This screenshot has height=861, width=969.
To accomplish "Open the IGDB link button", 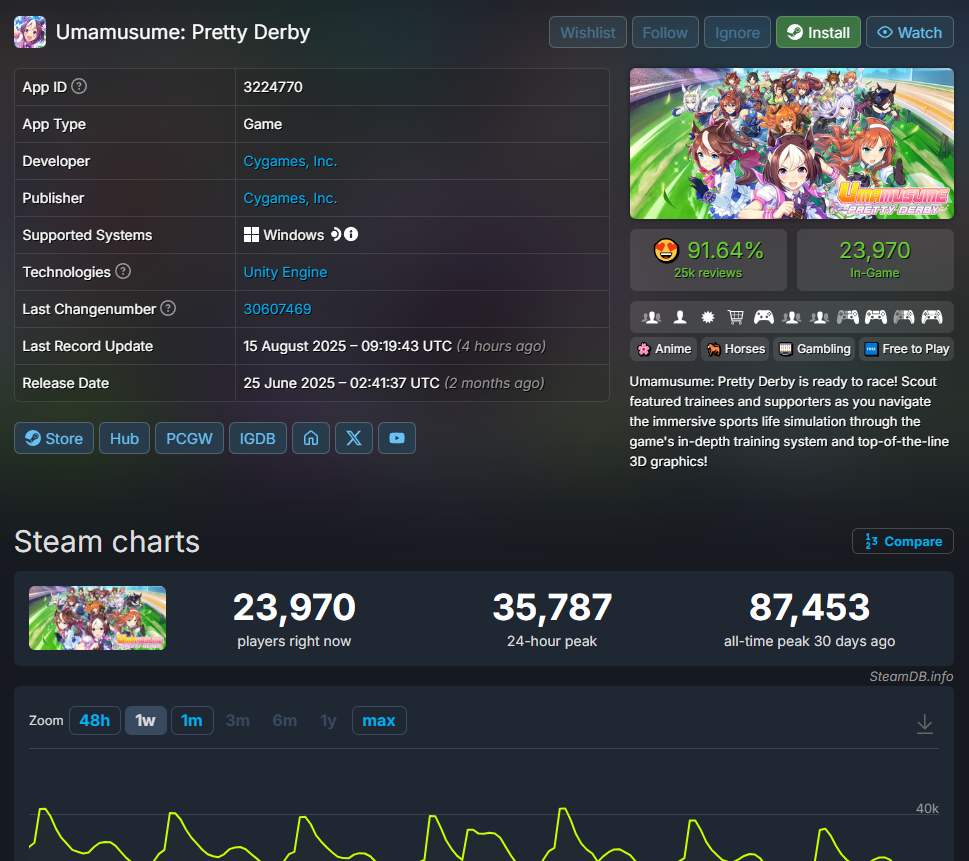I will (x=258, y=438).
